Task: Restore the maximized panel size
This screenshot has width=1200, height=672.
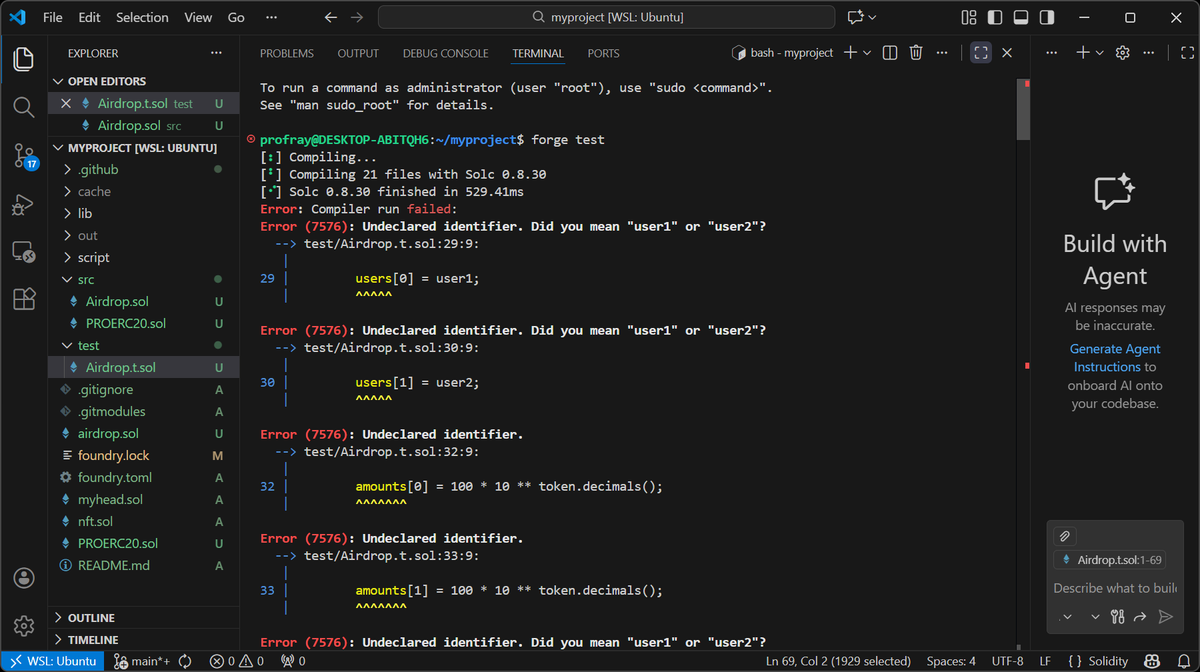Action: [x=981, y=53]
